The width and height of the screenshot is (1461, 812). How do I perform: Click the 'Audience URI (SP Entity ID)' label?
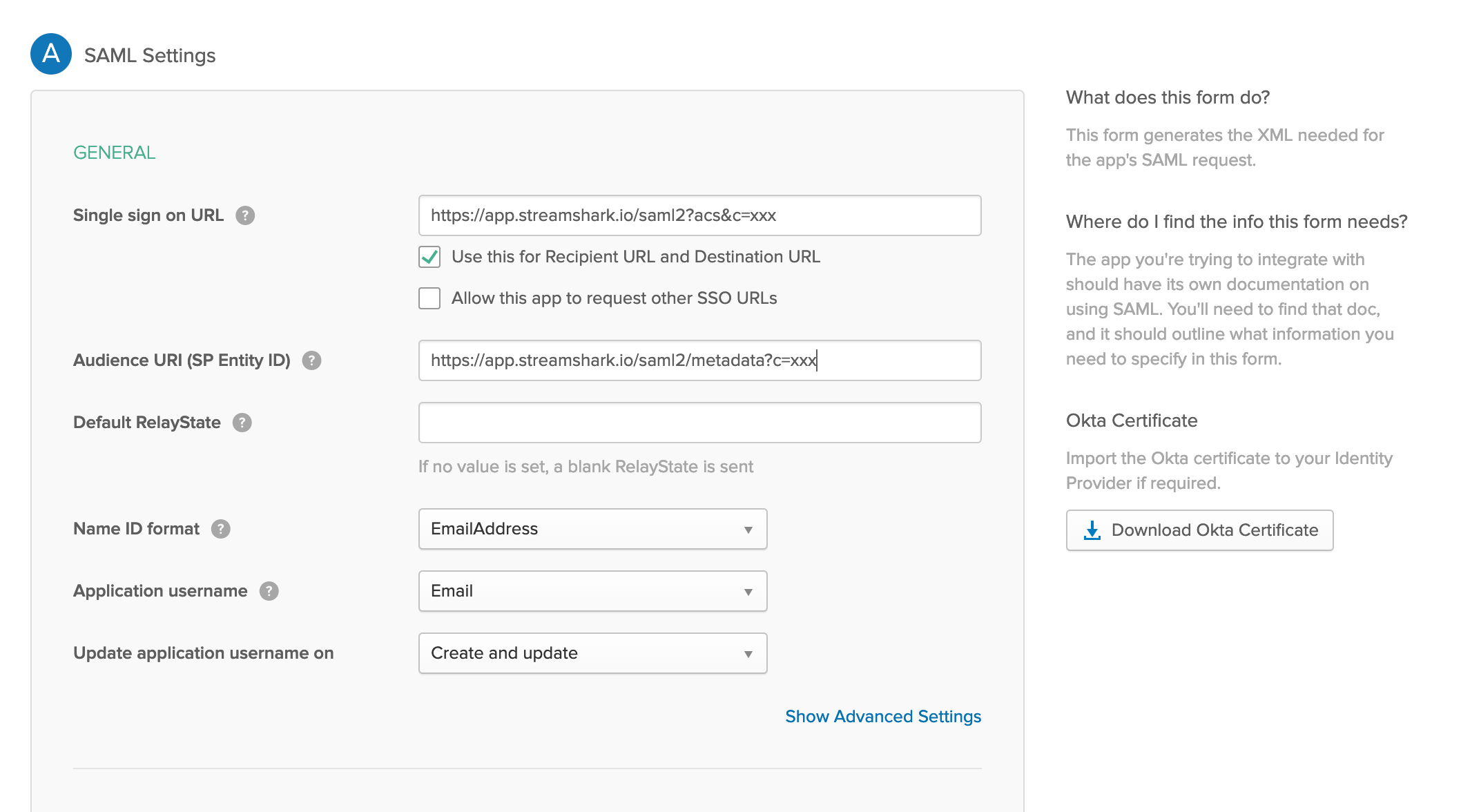pyautogui.click(x=182, y=360)
